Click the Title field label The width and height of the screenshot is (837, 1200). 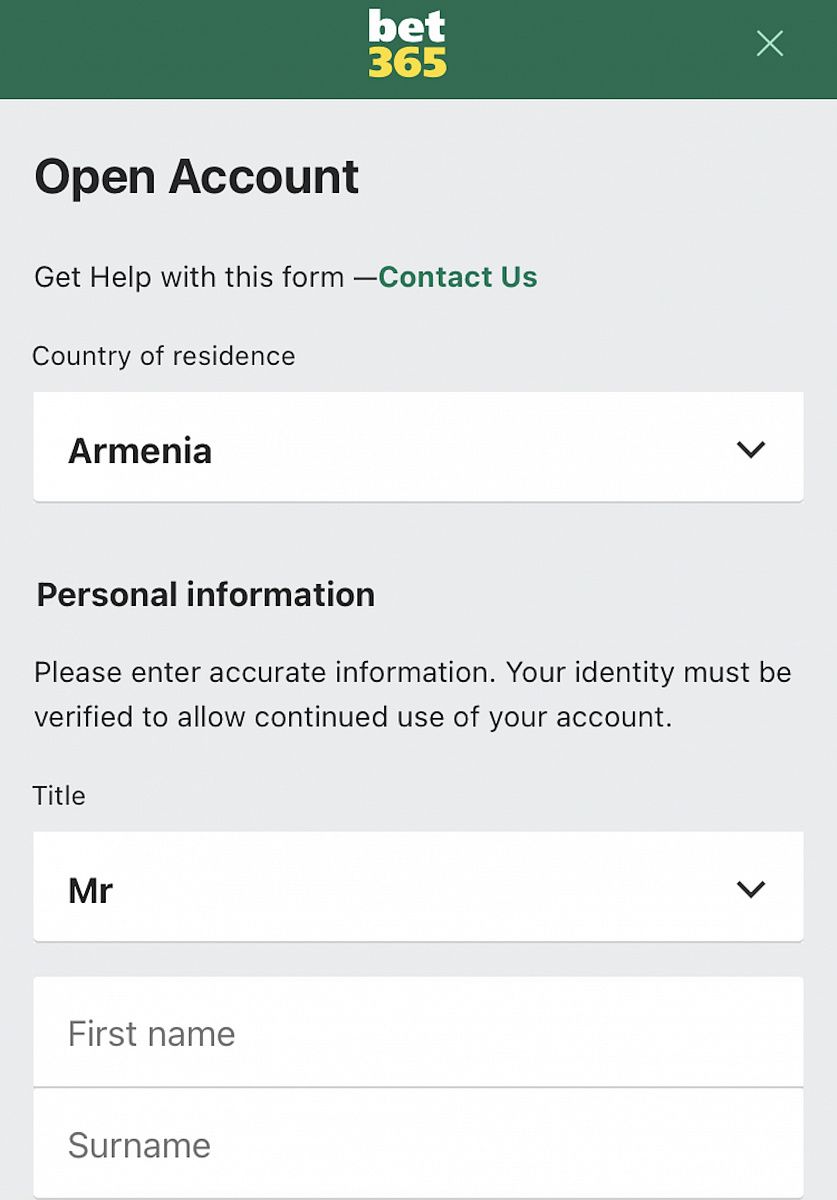[59, 796]
